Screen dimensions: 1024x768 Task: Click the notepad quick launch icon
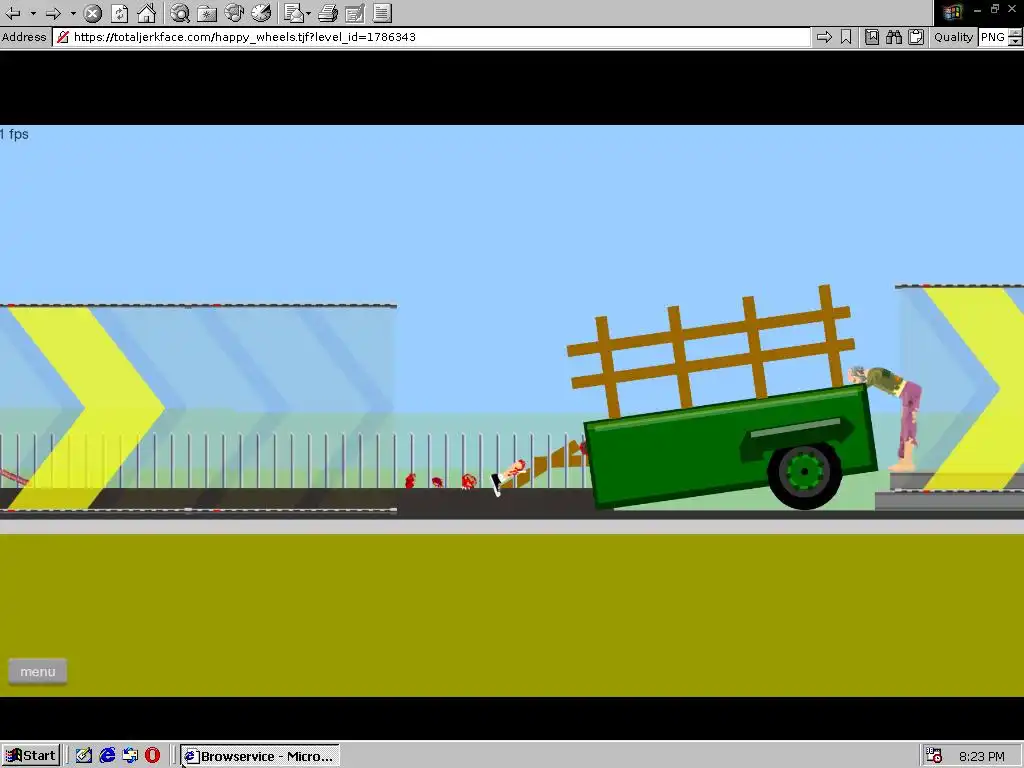[x=84, y=756]
